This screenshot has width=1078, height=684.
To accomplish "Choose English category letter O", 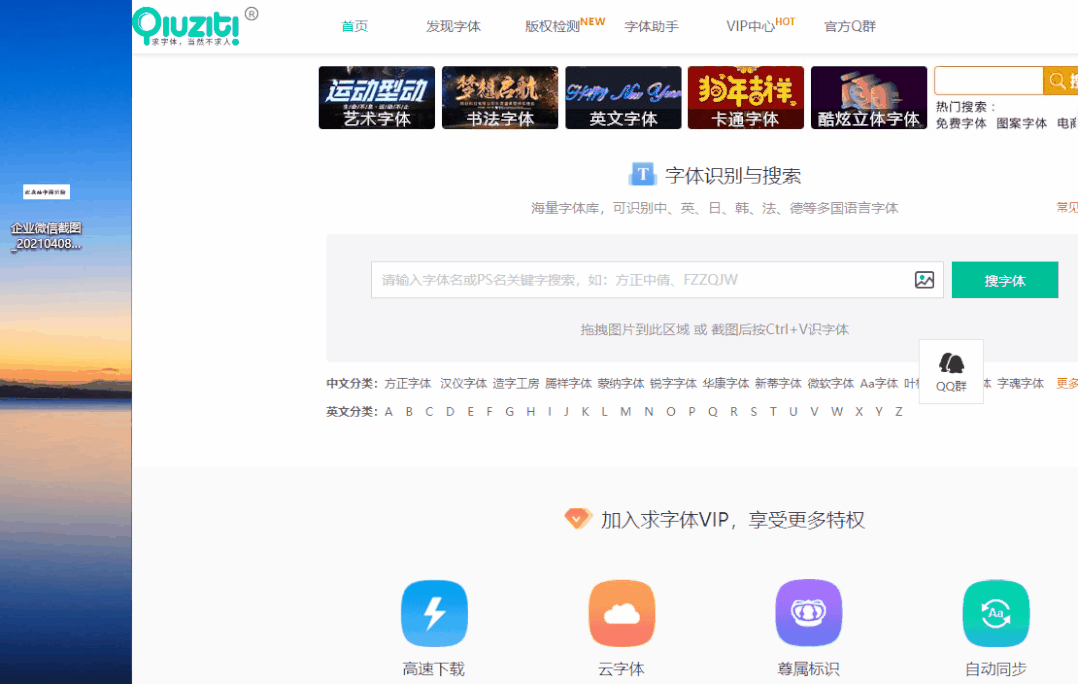I will pyautogui.click(x=670, y=412).
